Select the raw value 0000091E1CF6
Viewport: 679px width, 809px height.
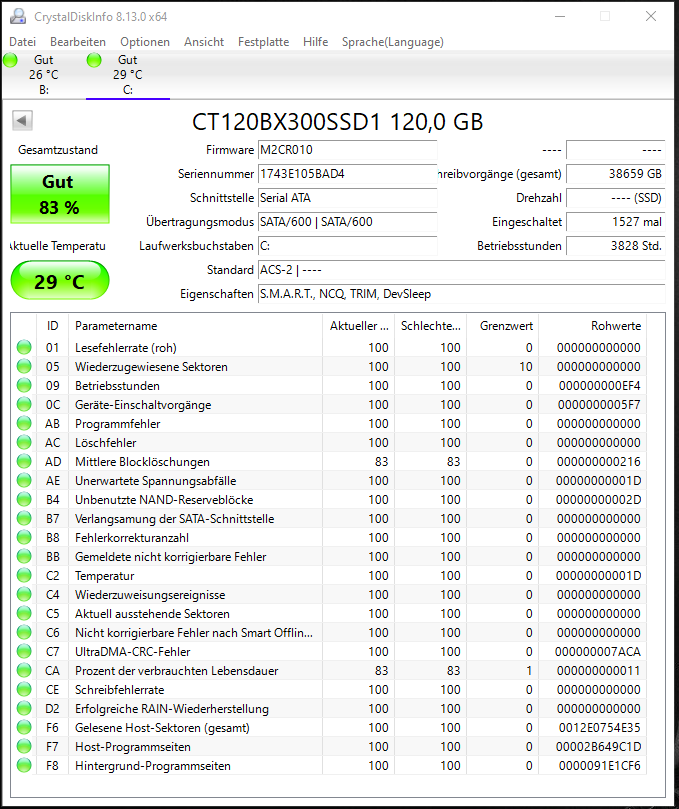click(x=600, y=766)
